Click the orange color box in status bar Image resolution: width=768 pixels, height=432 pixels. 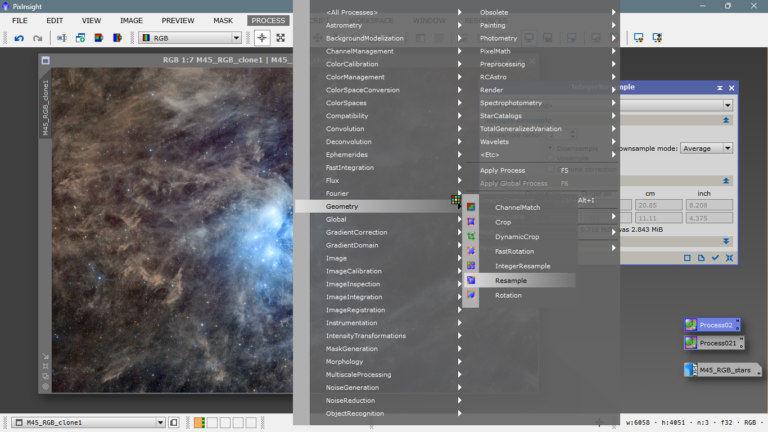tap(199, 423)
